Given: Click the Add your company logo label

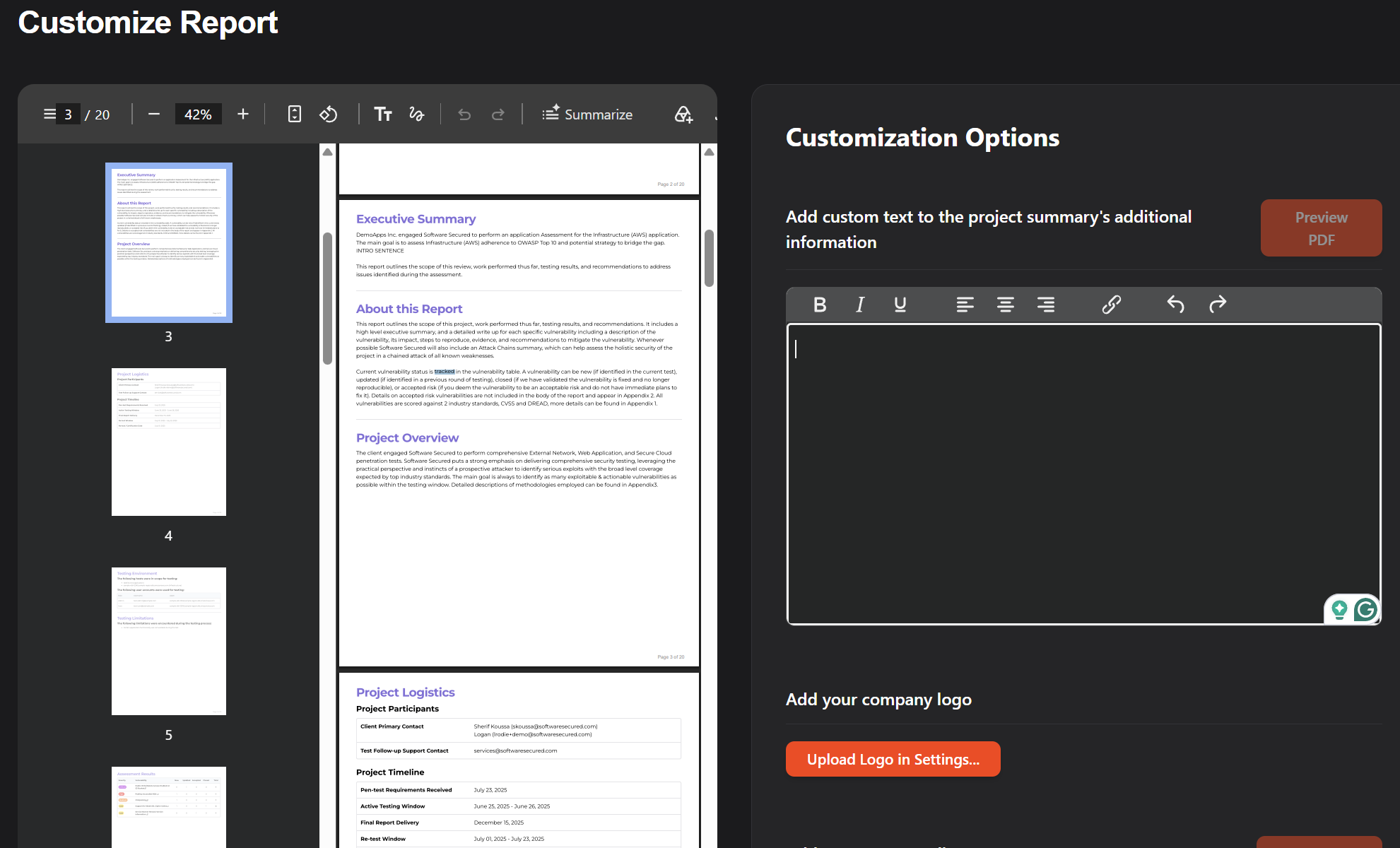Looking at the screenshot, I should click(x=878, y=700).
